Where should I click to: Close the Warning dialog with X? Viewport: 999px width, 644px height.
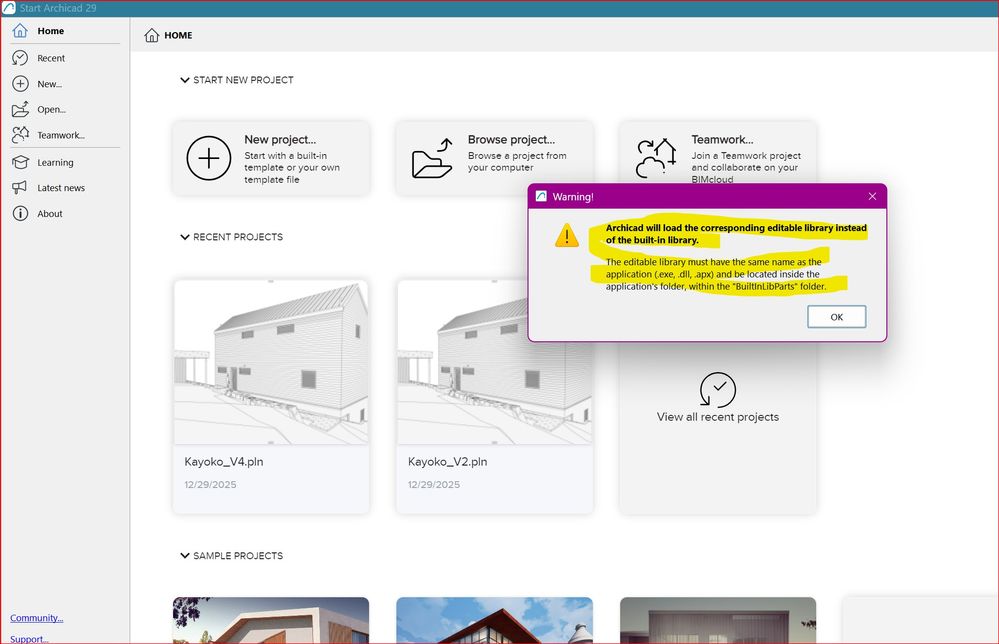pyautogui.click(x=872, y=196)
